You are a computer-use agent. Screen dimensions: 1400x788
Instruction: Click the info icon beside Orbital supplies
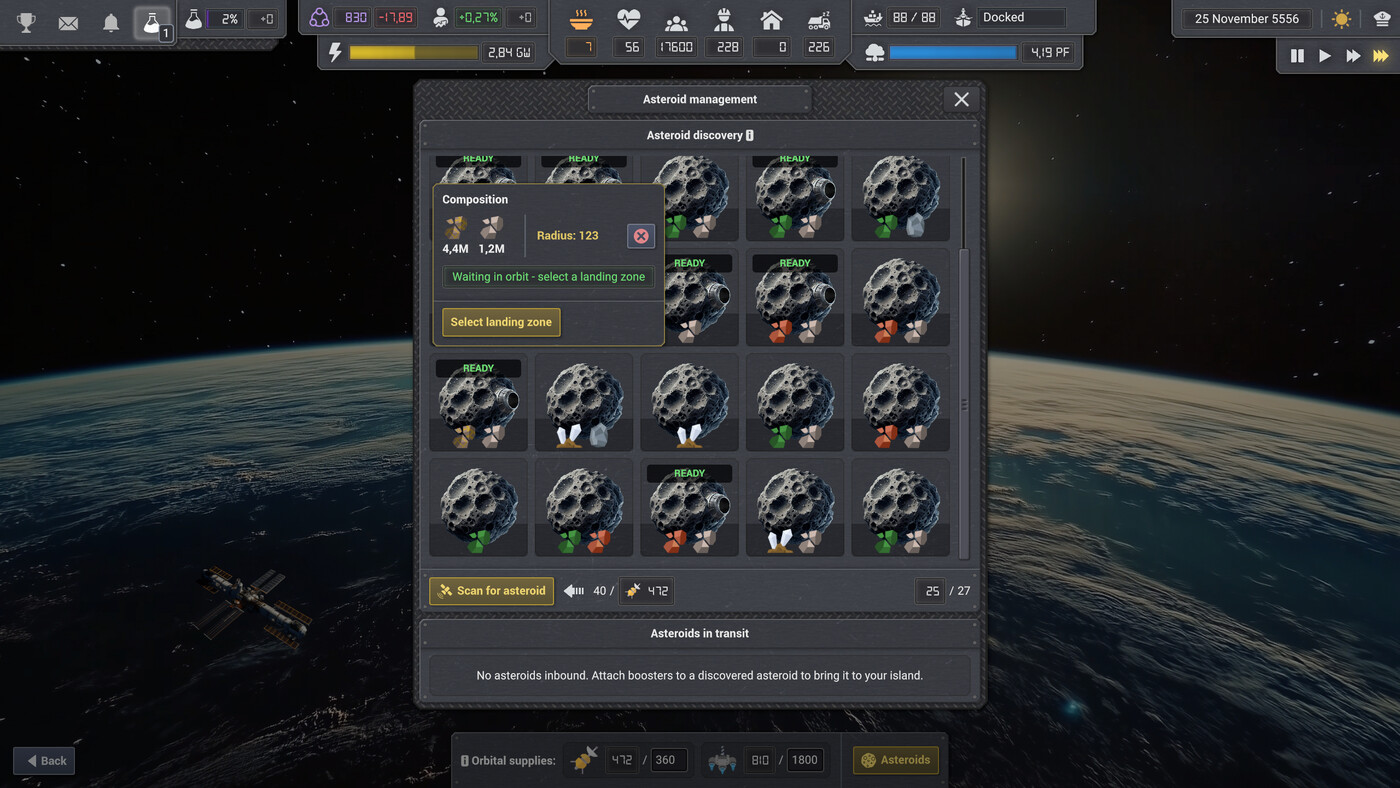465,761
